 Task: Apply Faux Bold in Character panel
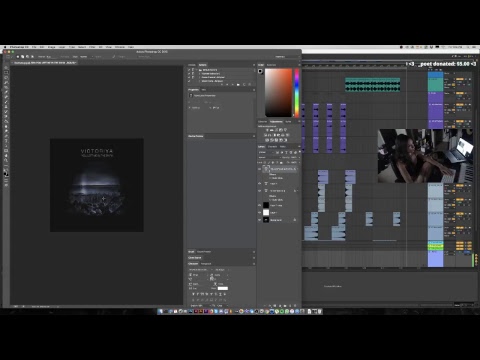(193, 294)
